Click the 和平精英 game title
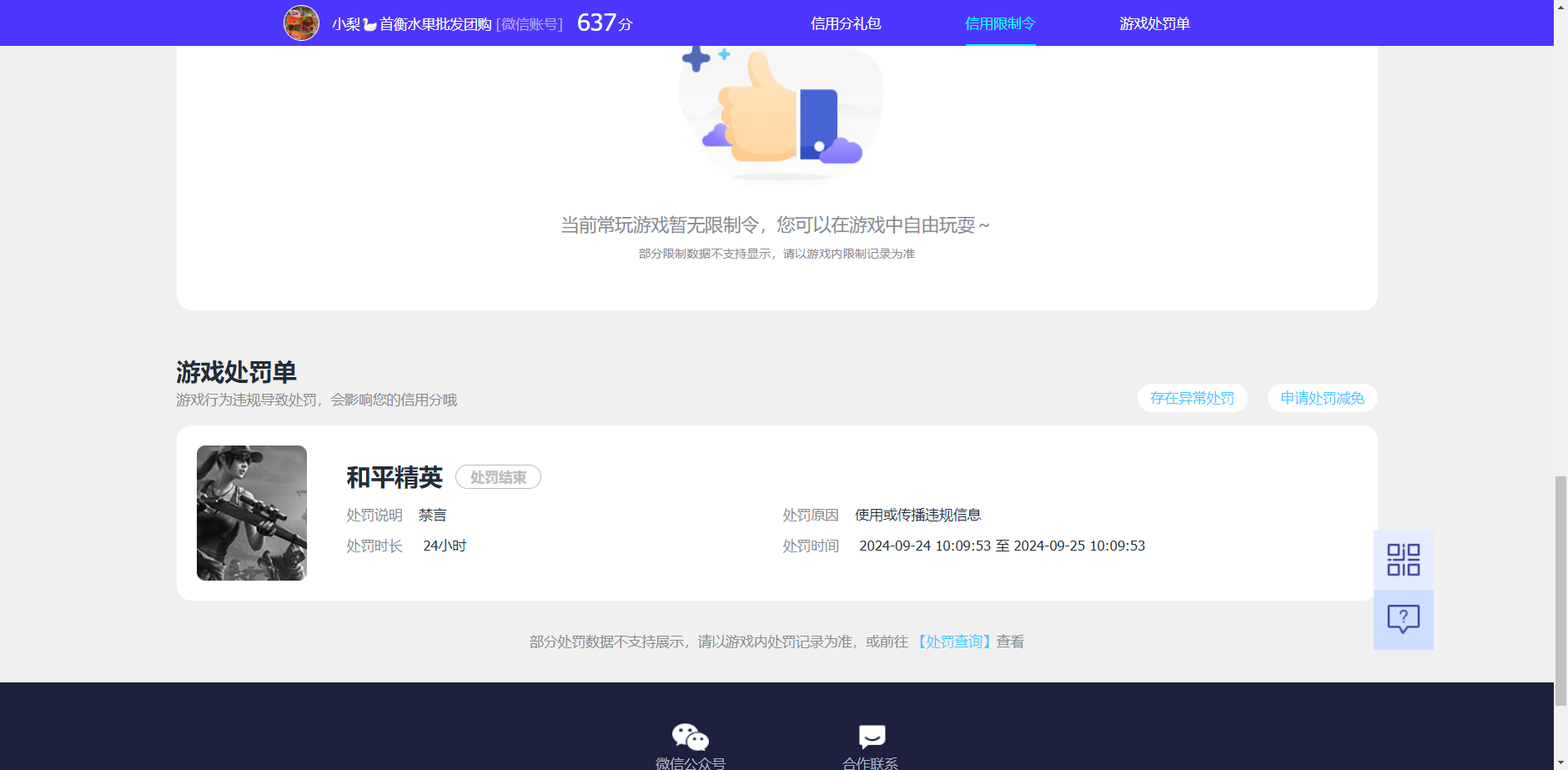The image size is (1568, 770). coord(395,477)
